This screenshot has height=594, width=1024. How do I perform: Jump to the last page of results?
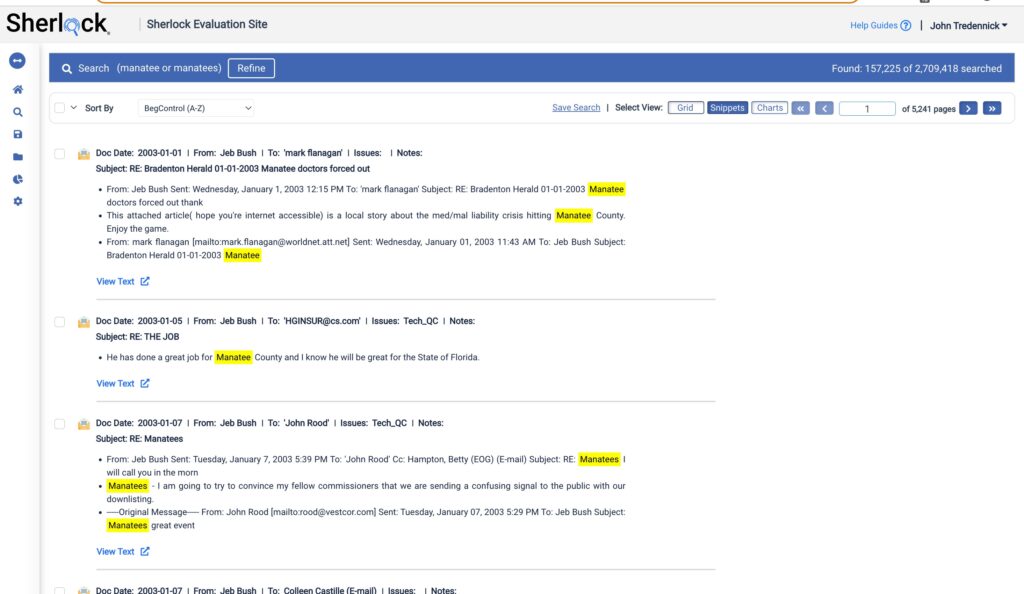[992, 108]
